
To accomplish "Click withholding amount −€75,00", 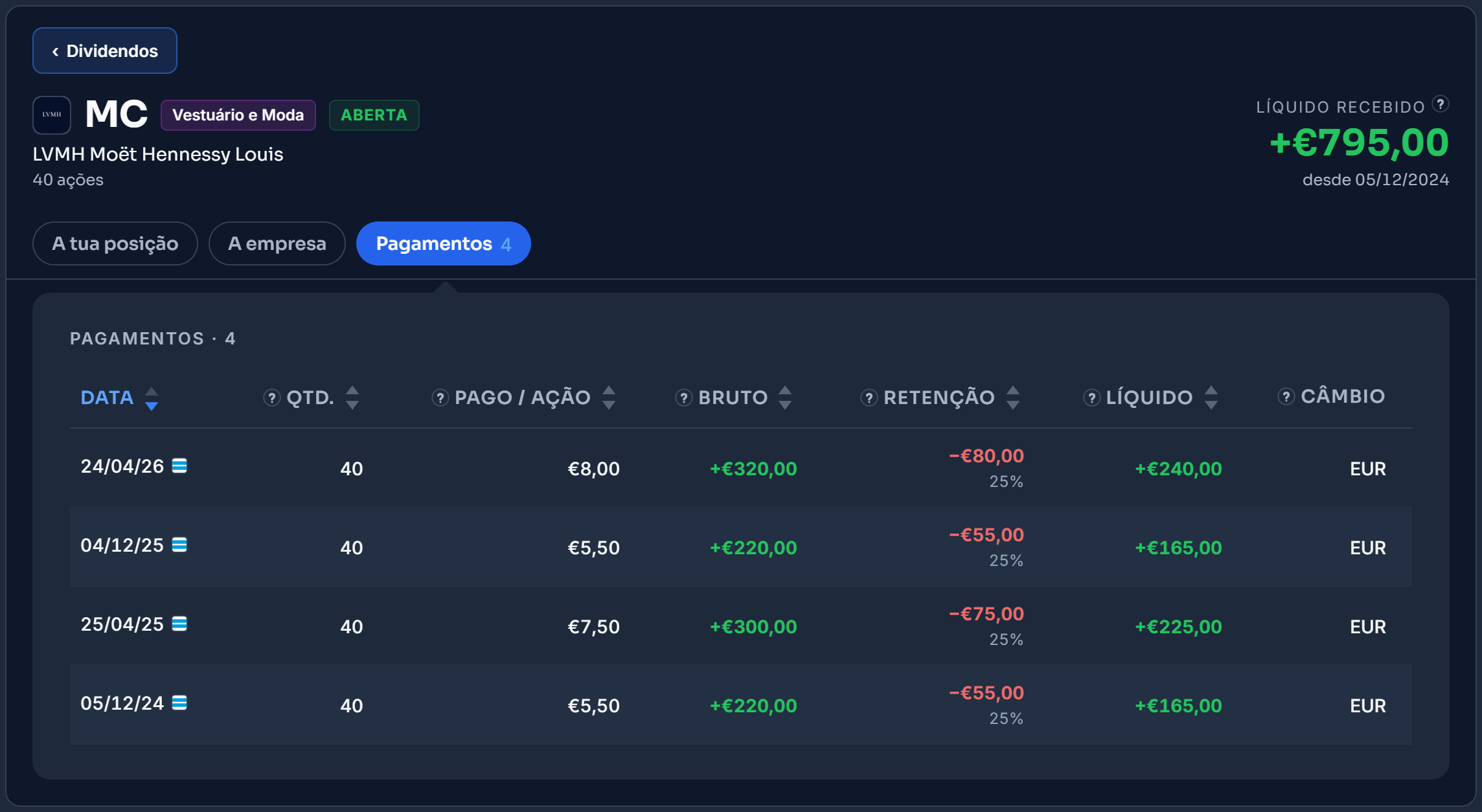I will 986,614.
